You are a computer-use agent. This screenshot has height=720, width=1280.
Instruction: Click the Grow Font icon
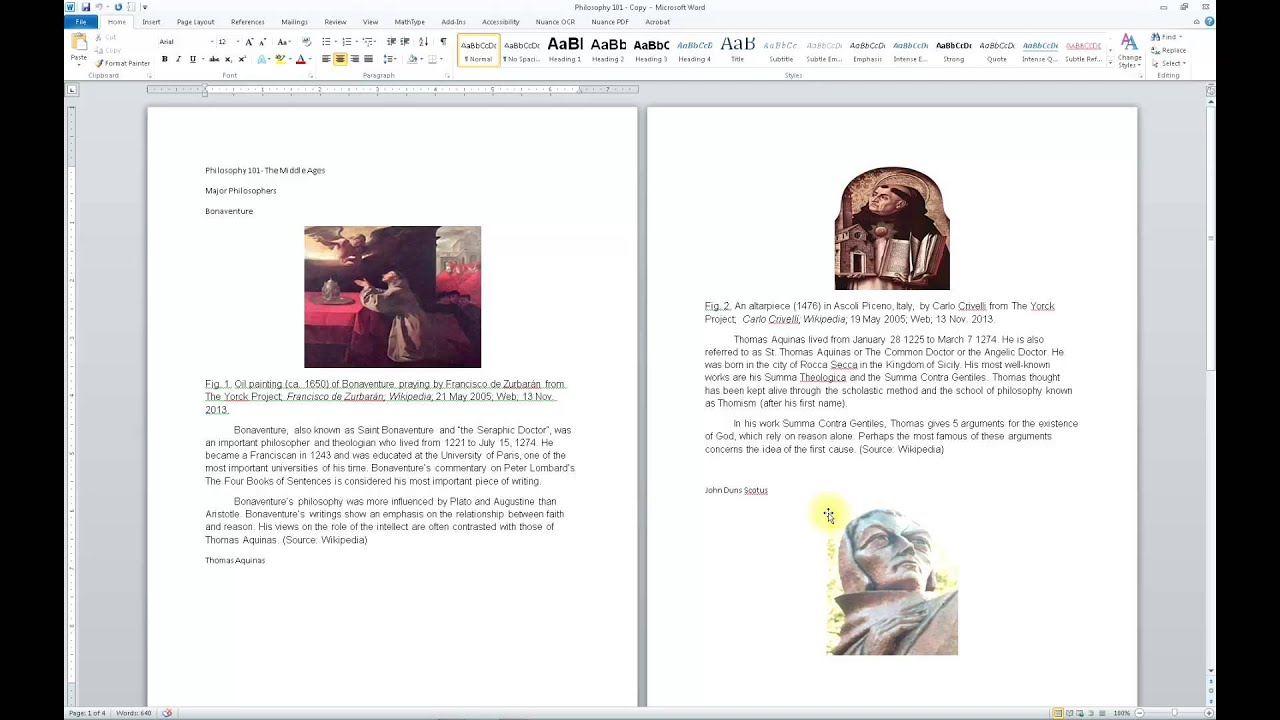249,42
